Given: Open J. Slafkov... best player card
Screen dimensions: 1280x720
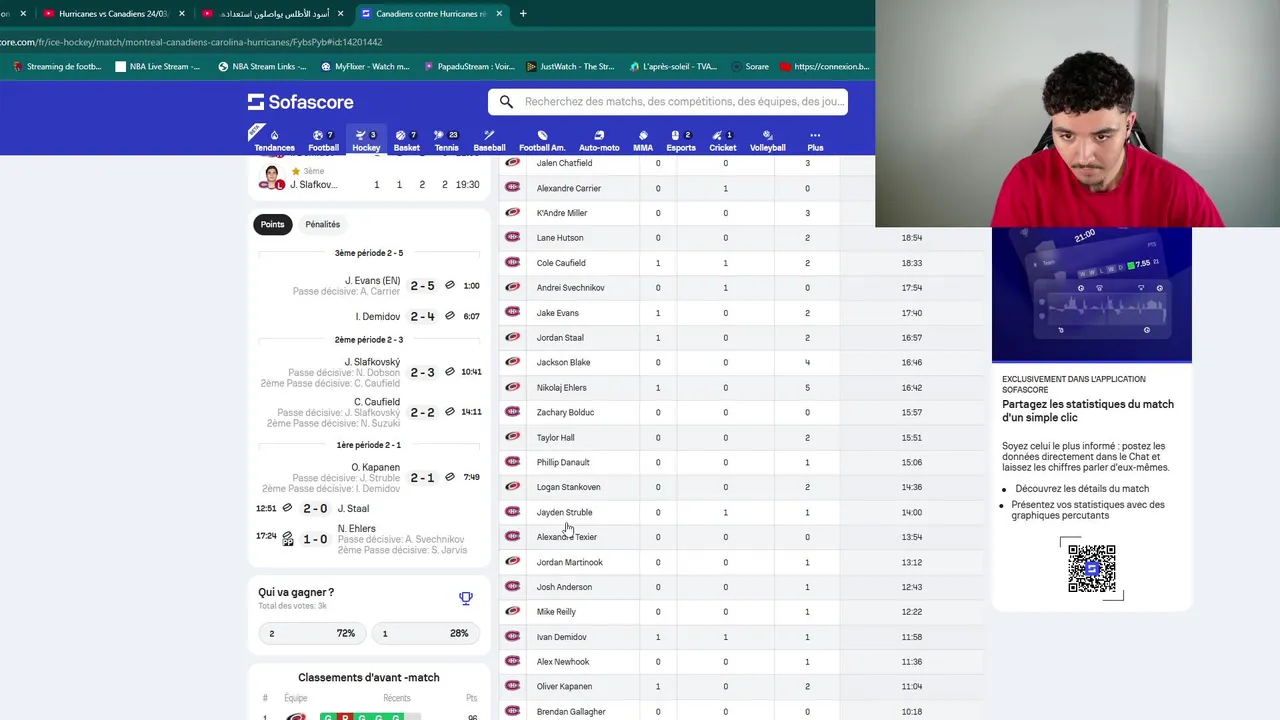Looking at the screenshot, I should pos(369,178).
